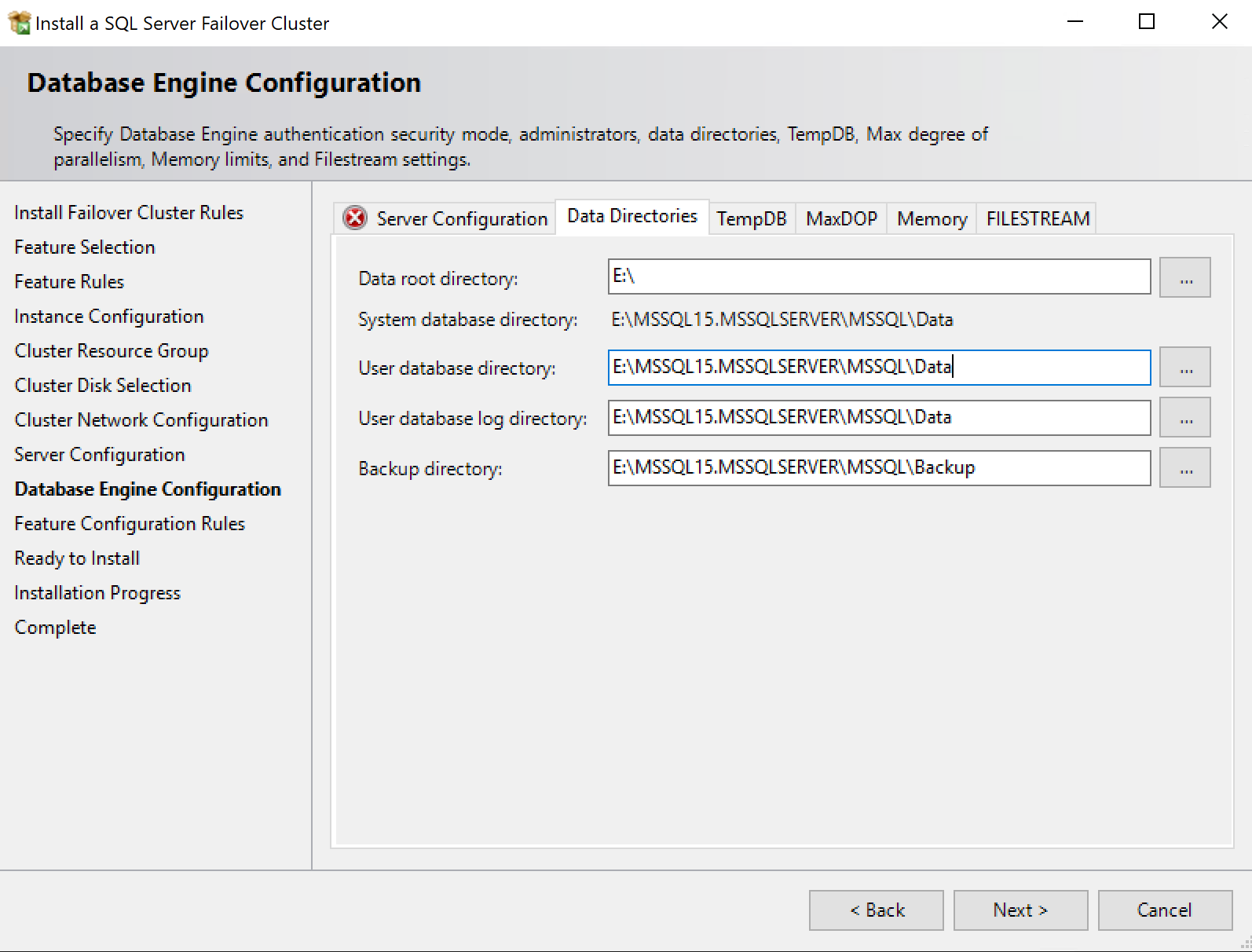The width and height of the screenshot is (1252, 952).
Task: Go back with the Back button
Action: pos(876,910)
